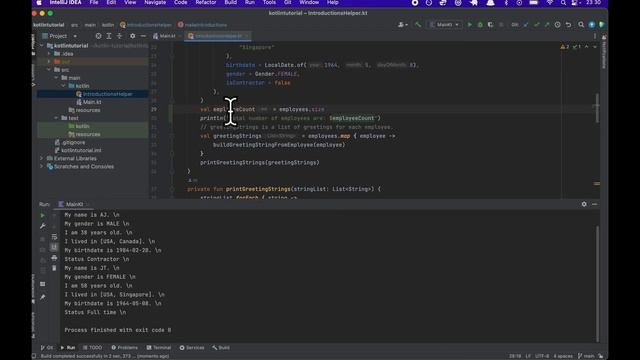Click the Code With Me user icon
The height and width of the screenshot is (360, 640).
click(402, 24)
